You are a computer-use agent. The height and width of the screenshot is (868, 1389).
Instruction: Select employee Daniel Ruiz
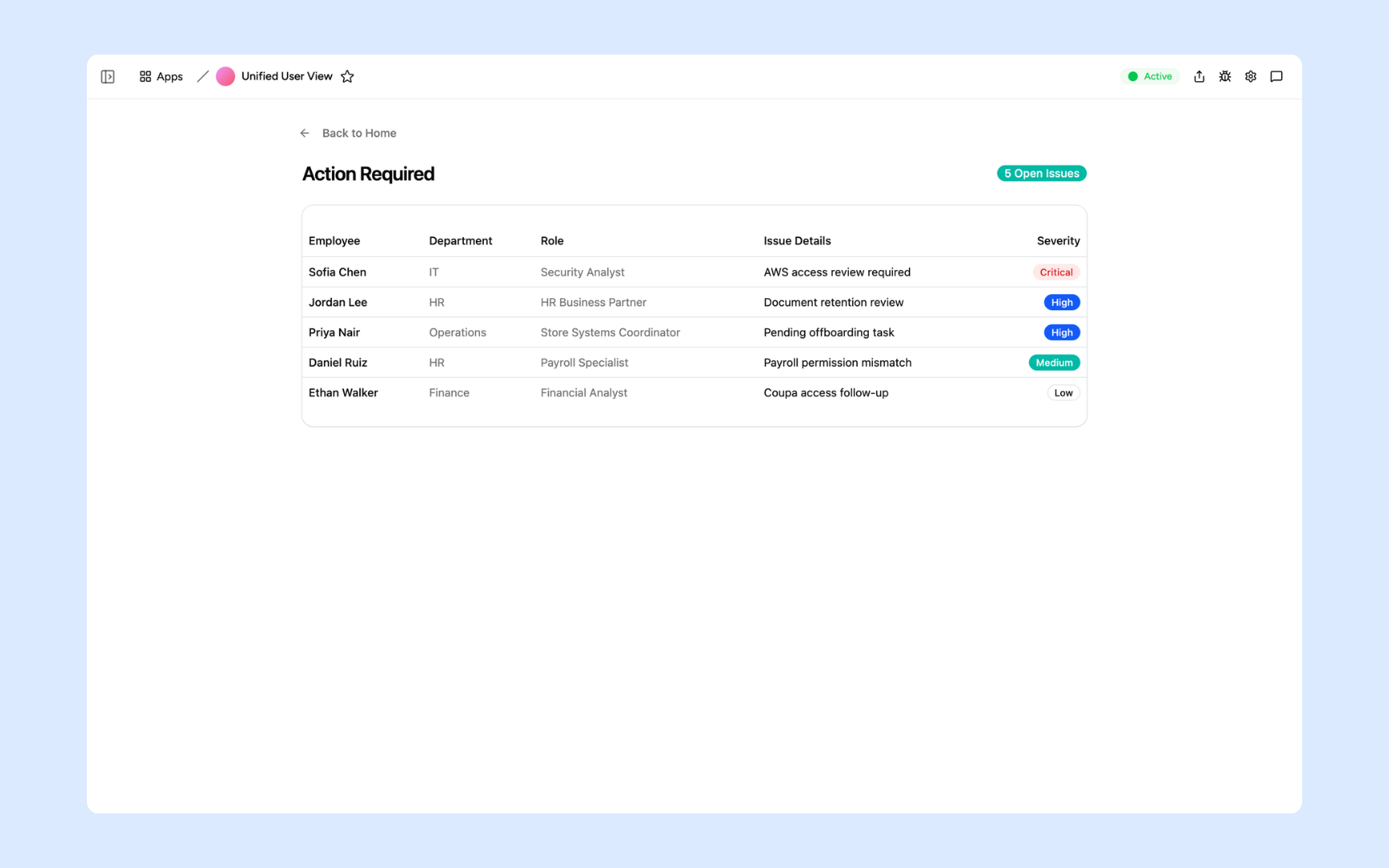click(x=338, y=363)
